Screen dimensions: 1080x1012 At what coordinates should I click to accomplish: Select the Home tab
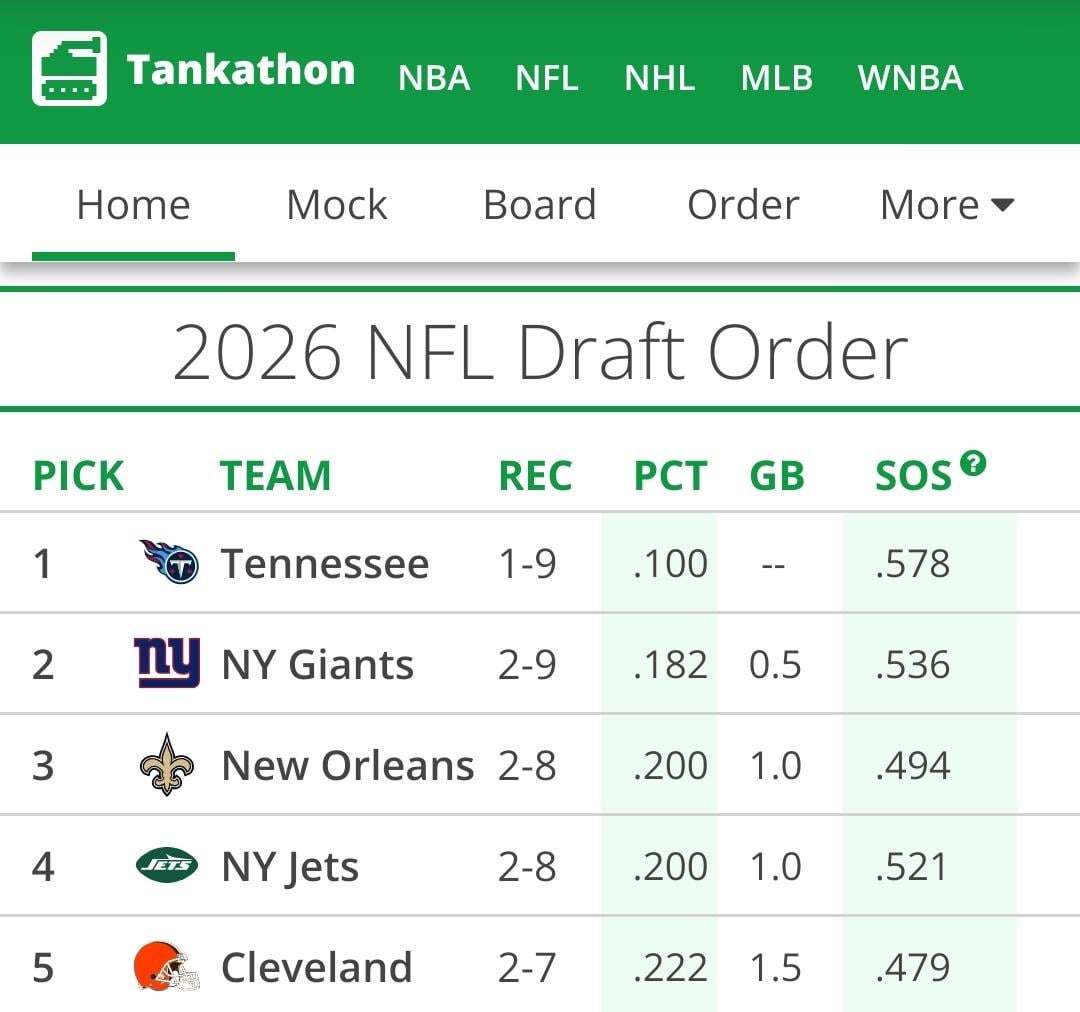pyautogui.click(x=133, y=205)
